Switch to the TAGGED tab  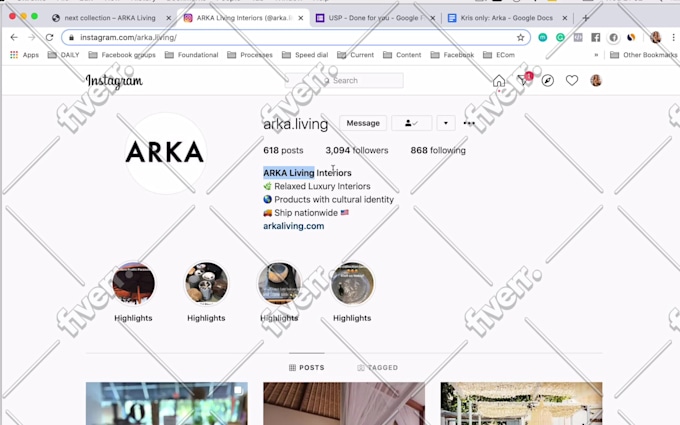point(377,368)
